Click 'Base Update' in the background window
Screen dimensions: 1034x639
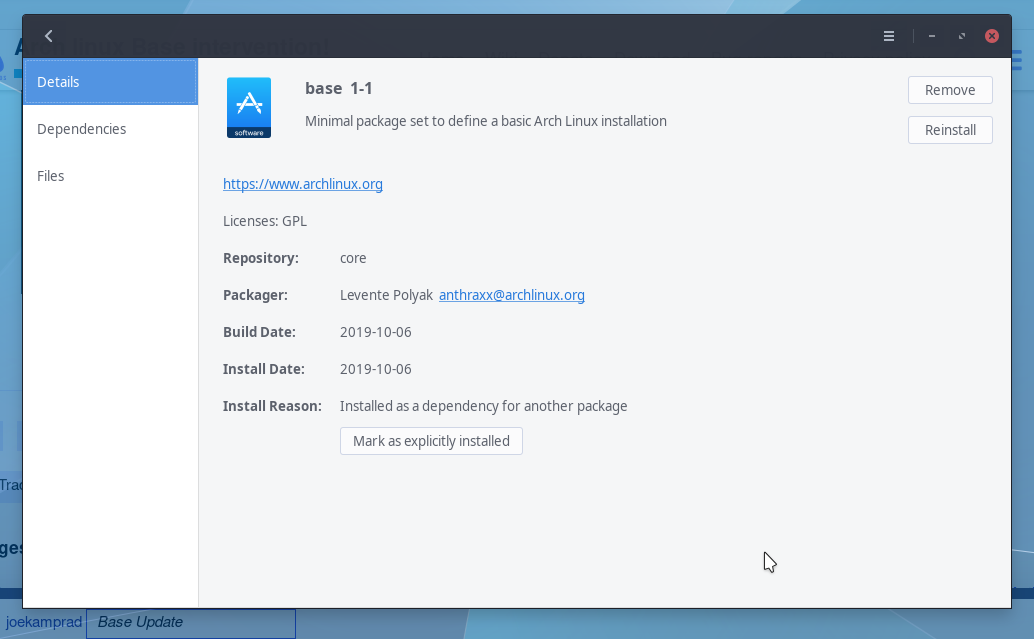pos(140,622)
